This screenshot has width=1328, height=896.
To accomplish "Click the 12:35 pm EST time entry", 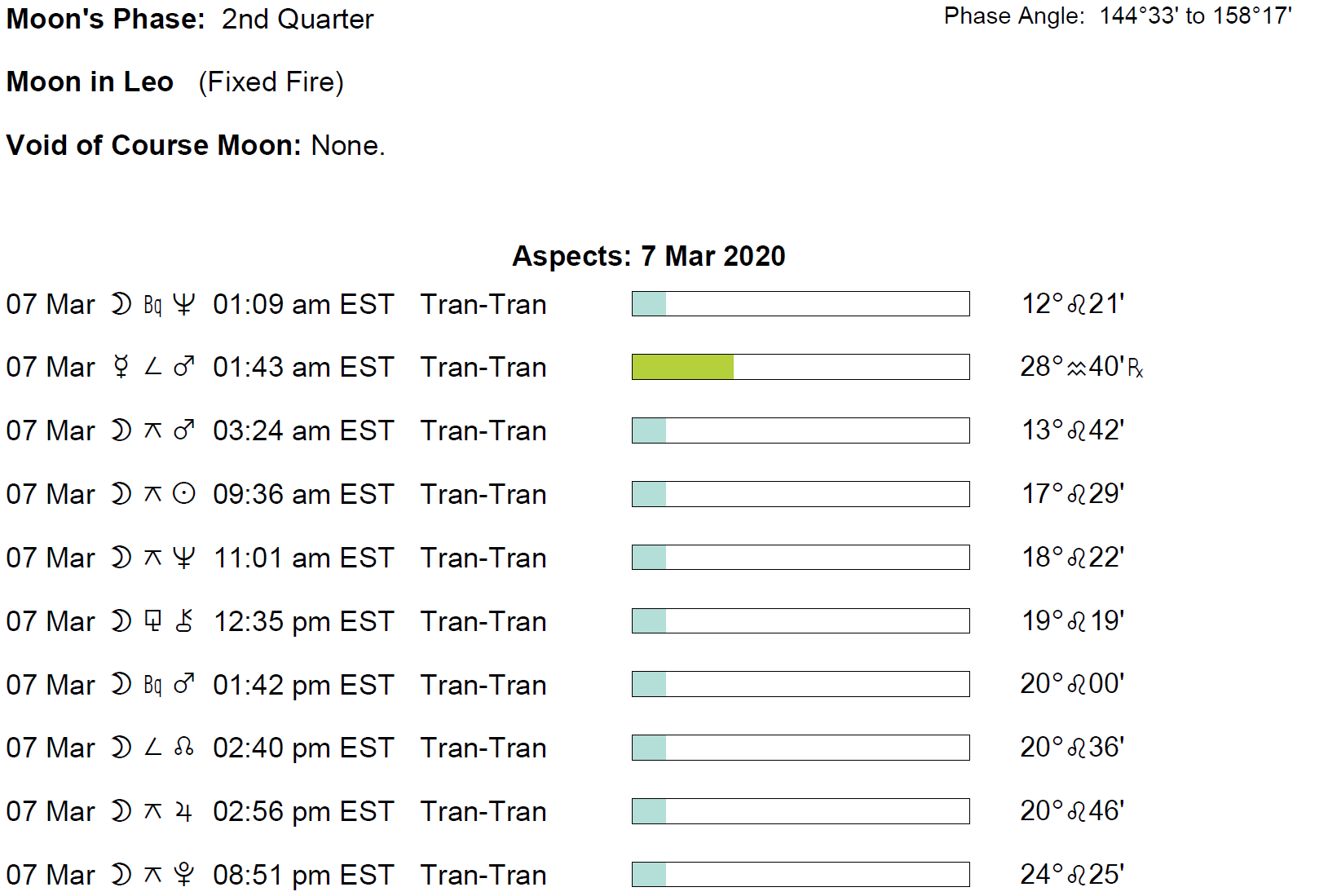I will point(303,621).
